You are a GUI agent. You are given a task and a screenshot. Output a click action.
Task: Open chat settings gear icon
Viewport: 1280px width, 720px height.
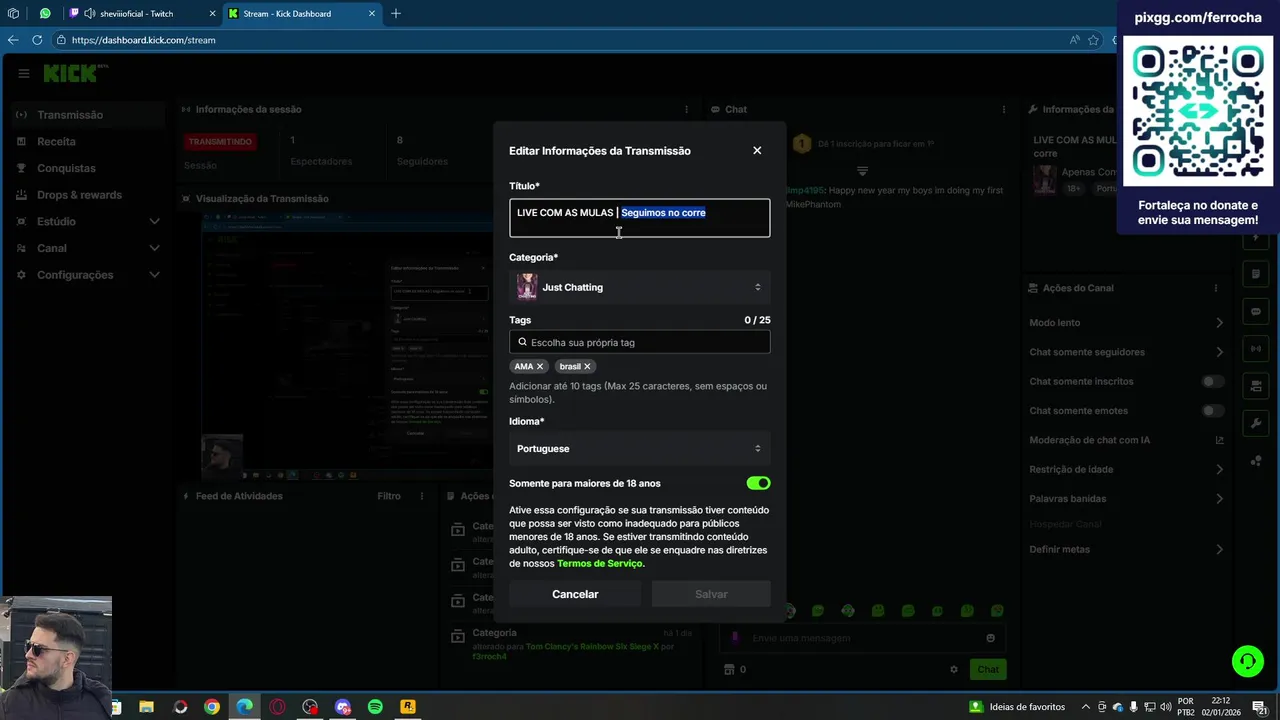tap(954, 669)
